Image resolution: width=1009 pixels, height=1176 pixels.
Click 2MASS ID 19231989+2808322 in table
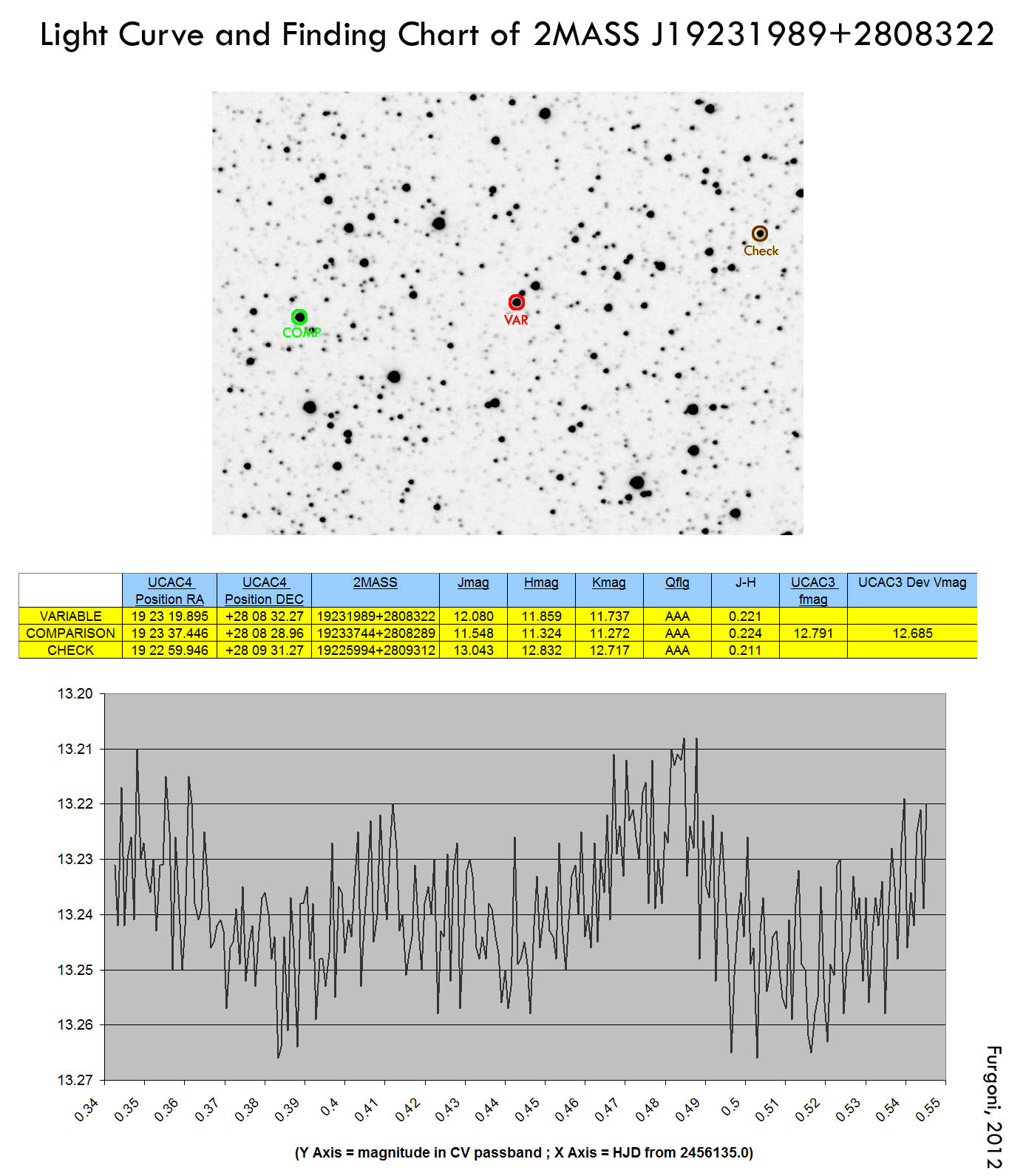click(x=376, y=616)
